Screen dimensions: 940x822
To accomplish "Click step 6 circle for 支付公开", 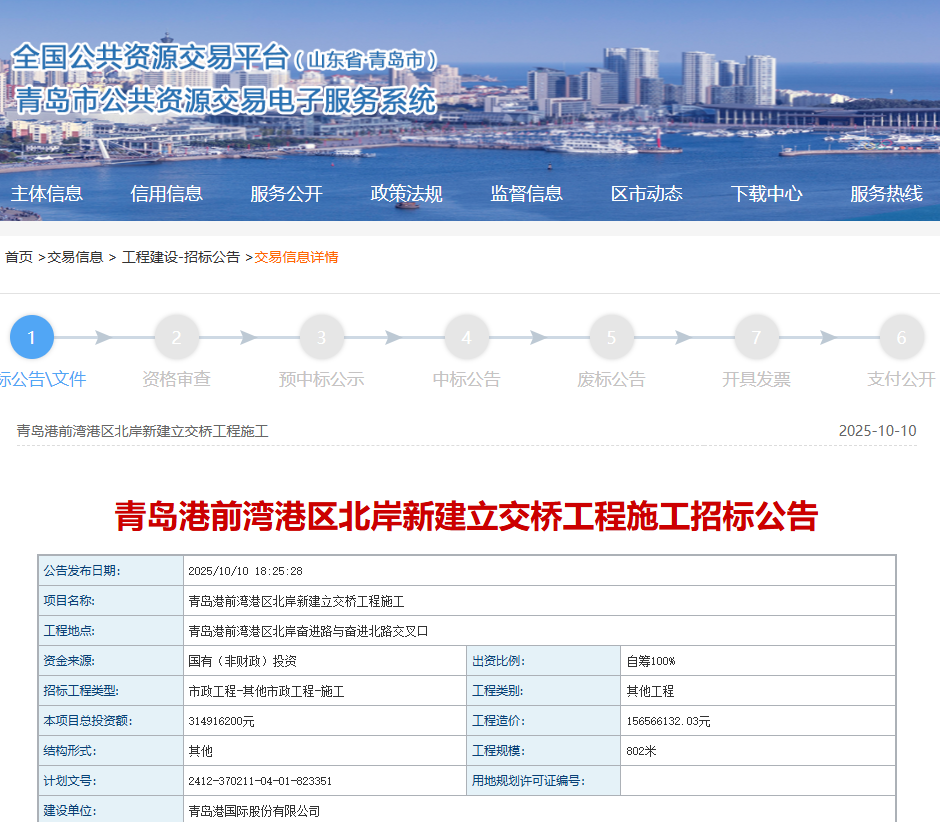I will (x=901, y=337).
